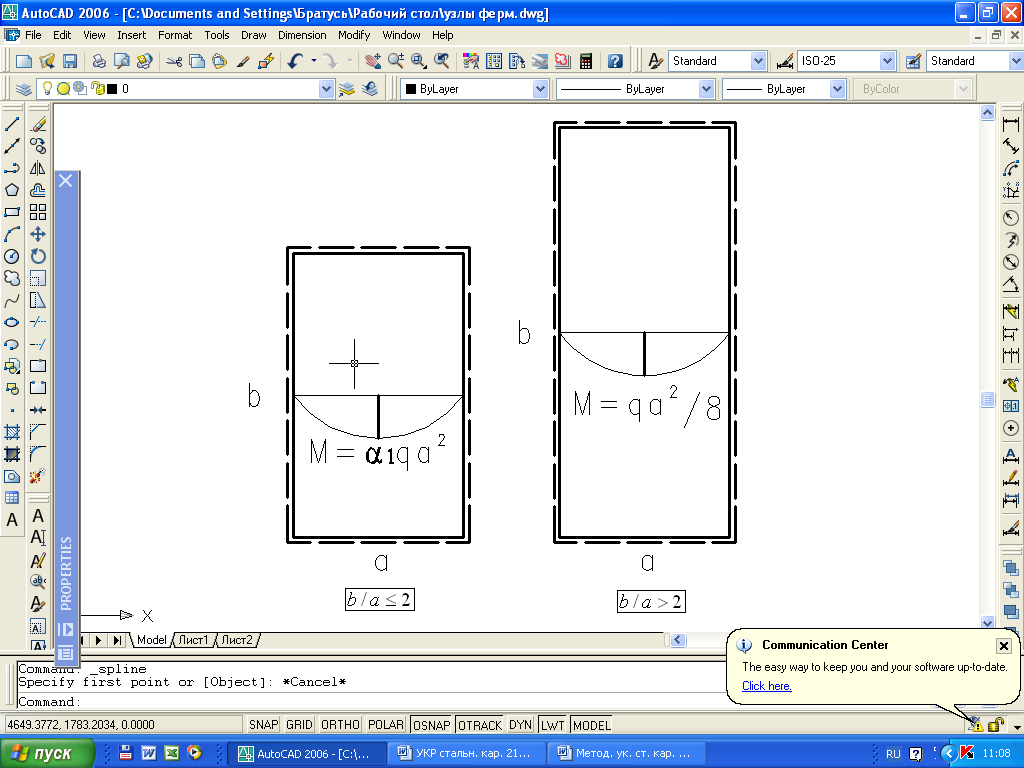The height and width of the screenshot is (768, 1024).
Task: Open the Dimension menu
Action: pos(302,35)
